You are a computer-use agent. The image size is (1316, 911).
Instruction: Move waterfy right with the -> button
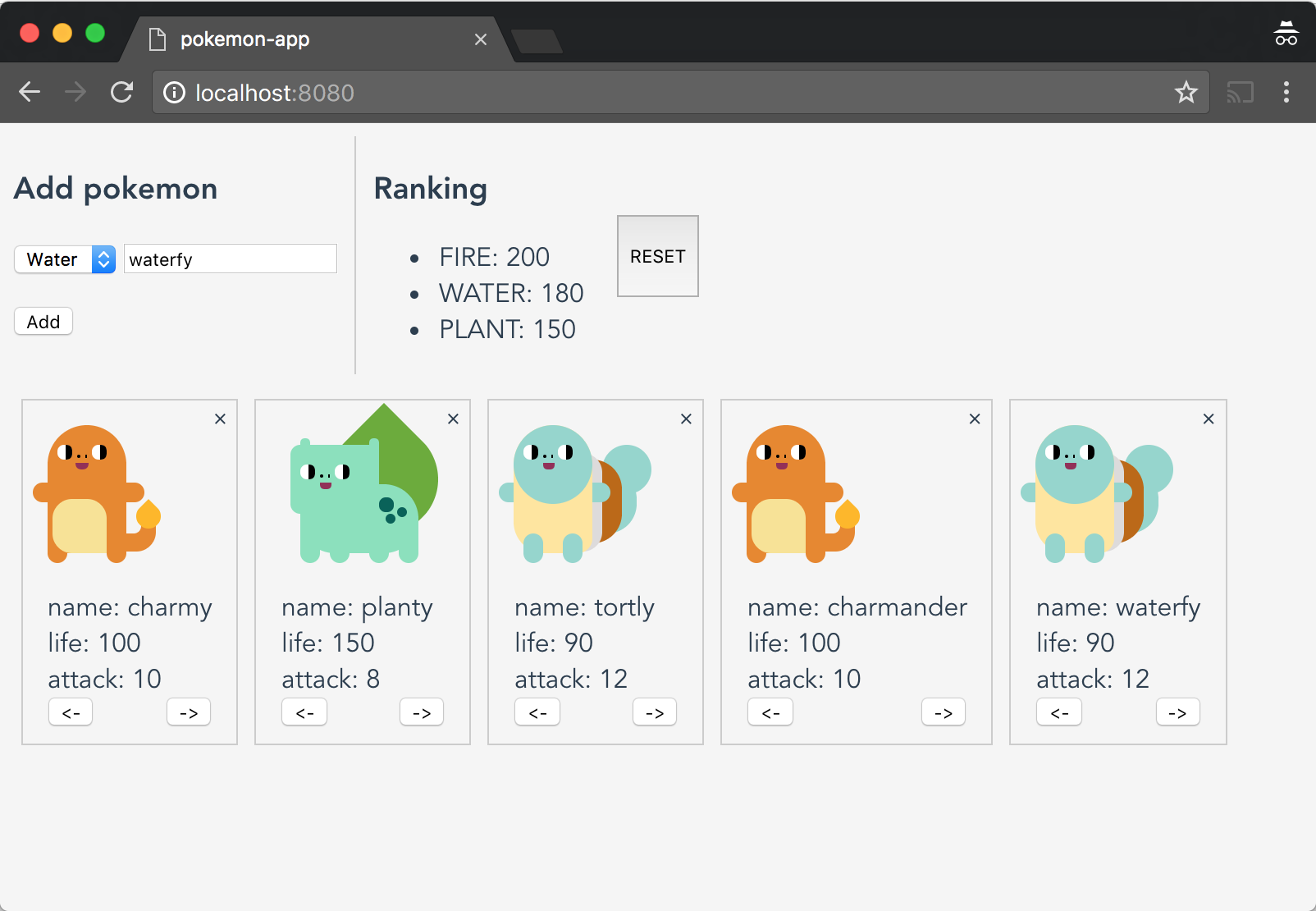1178,712
